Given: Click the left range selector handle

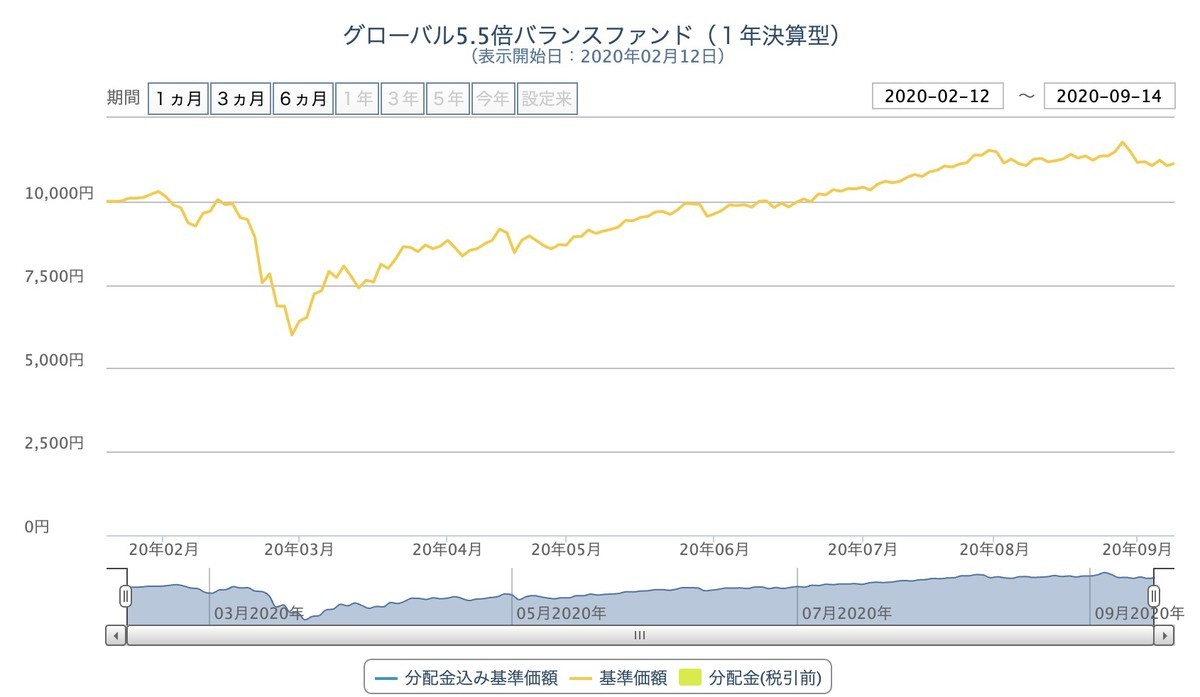Looking at the screenshot, I should click(124, 595).
